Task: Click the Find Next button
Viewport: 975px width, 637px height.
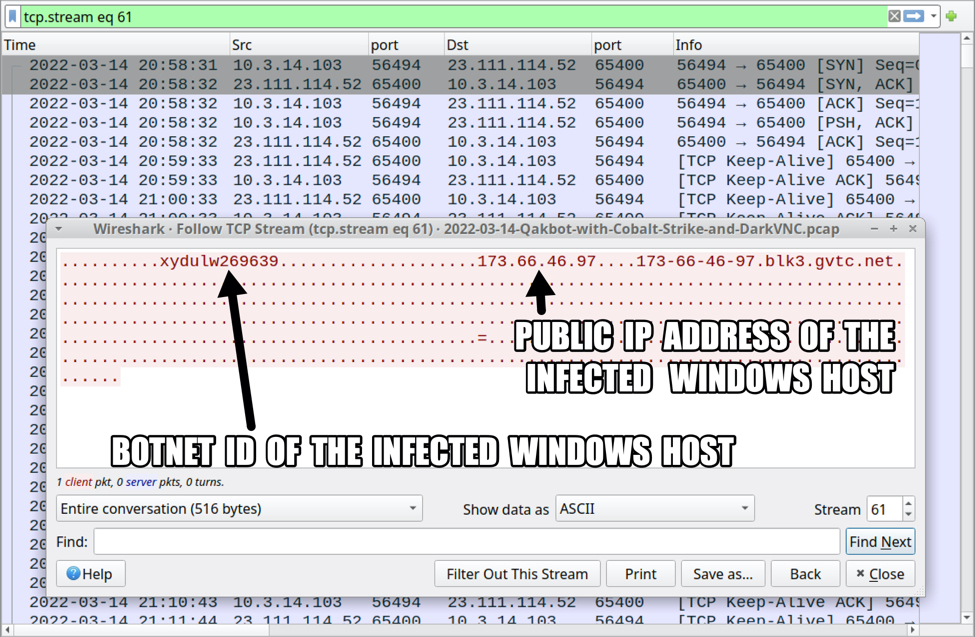Action: coord(880,542)
